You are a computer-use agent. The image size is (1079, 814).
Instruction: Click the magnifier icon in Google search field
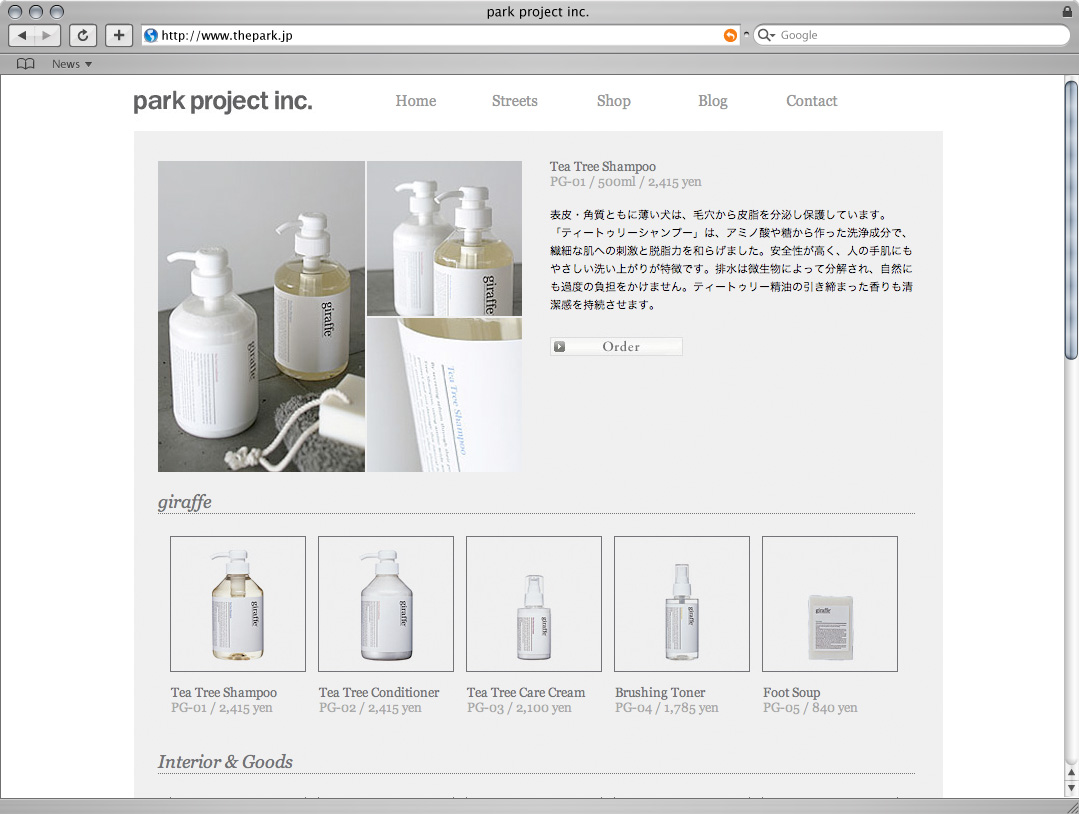(765, 35)
